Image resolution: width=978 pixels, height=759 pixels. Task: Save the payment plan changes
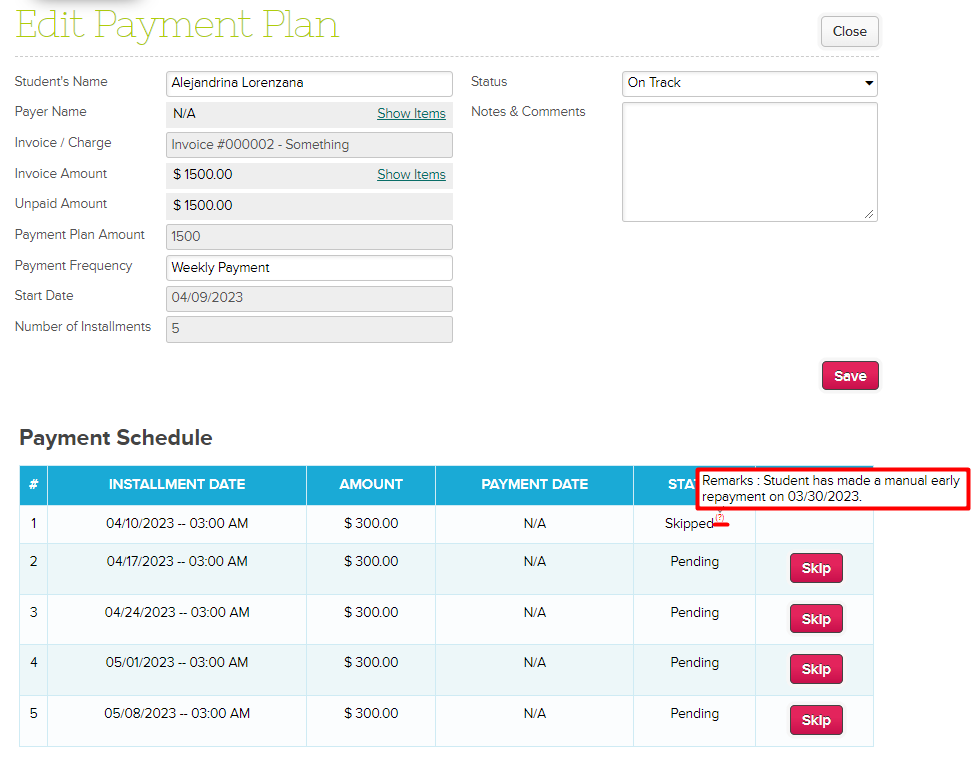coord(850,376)
